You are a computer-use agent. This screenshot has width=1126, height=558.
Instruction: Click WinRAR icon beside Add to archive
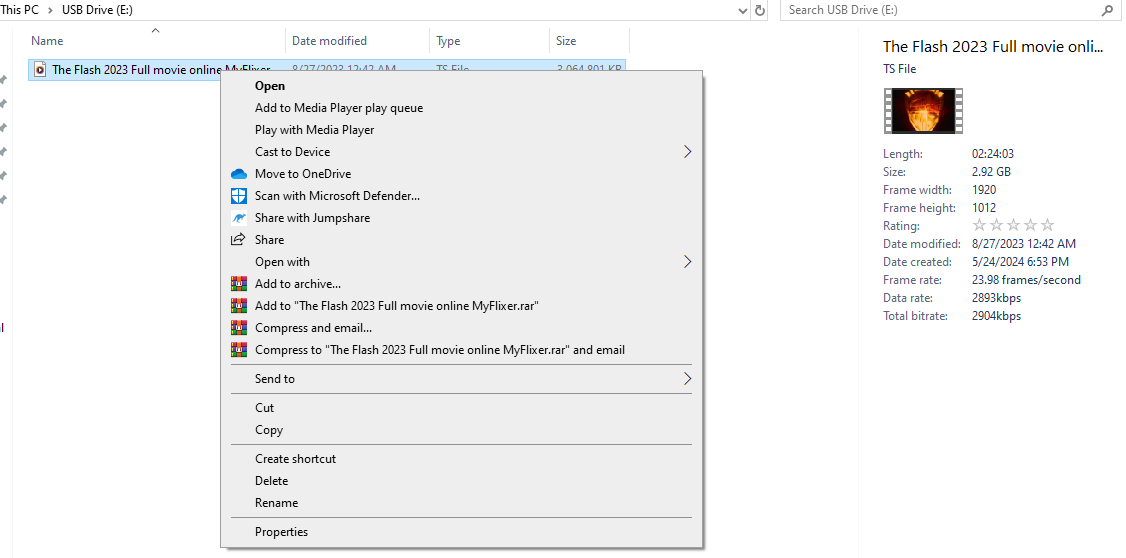pos(238,284)
